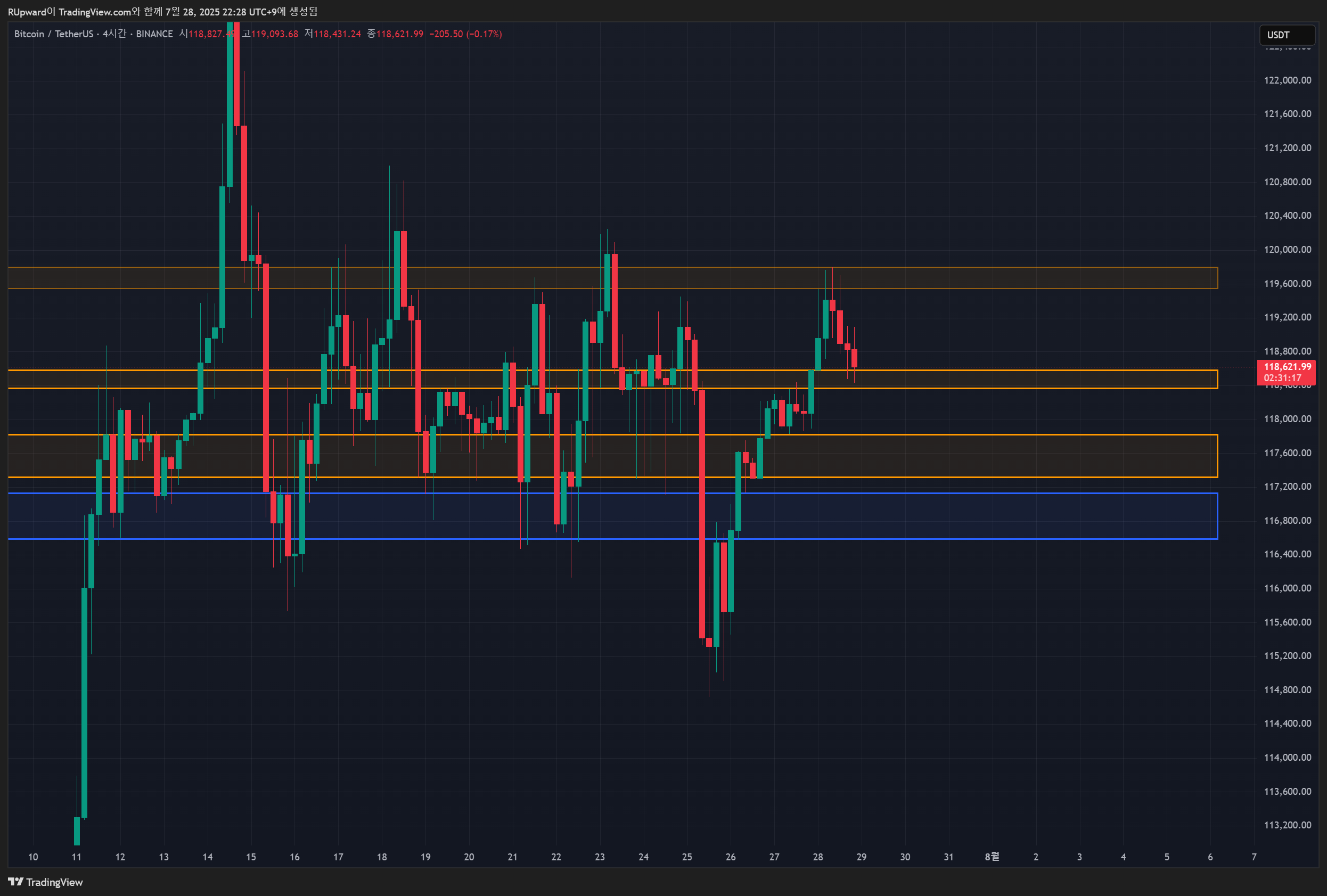Click the 117,600.00 price axis label
1327x896 pixels.
pos(1287,453)
